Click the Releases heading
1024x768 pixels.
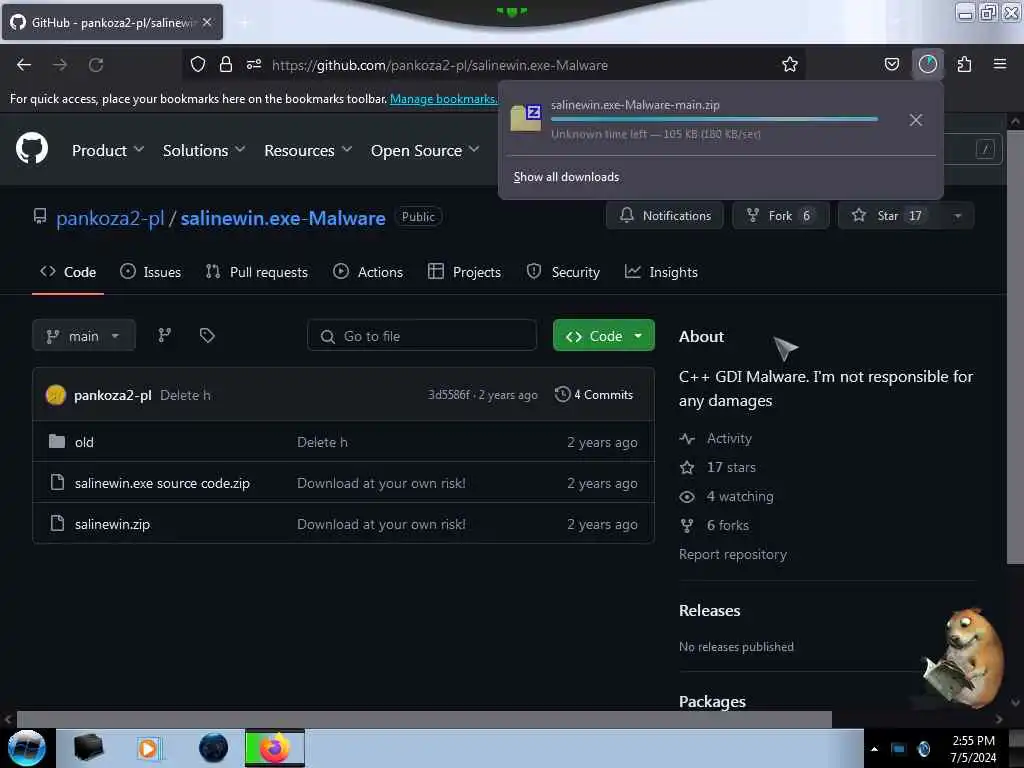[709, 611]
